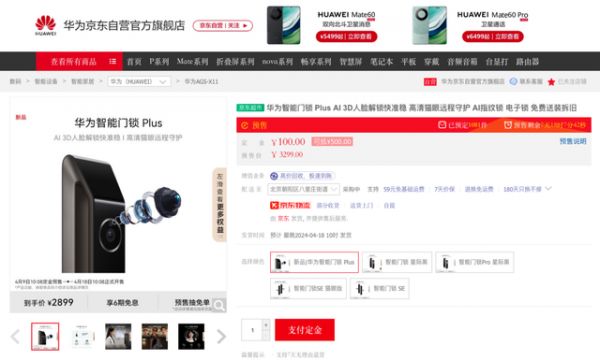Select the 智能门锁 SE variant
The width and height of the screenshot is (600, 360).
point(379,288)
